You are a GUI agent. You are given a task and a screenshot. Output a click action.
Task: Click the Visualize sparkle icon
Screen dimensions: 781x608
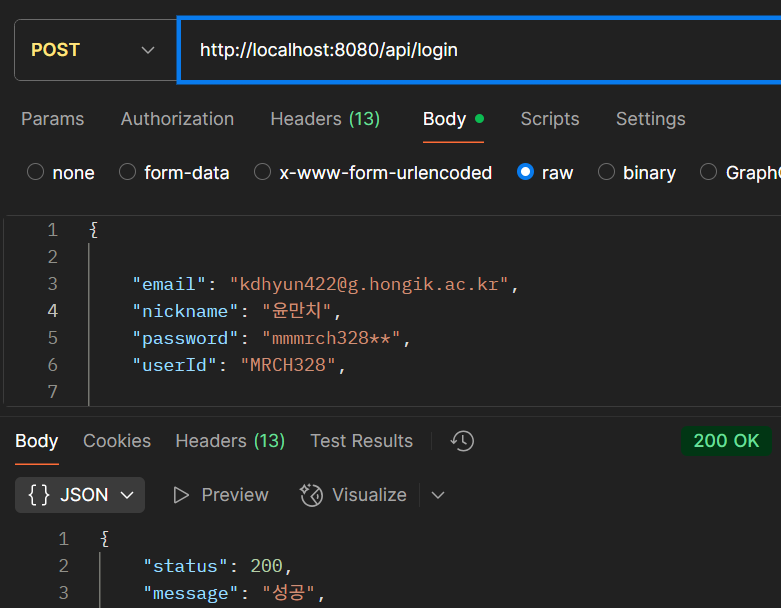[x=311, y=495]
